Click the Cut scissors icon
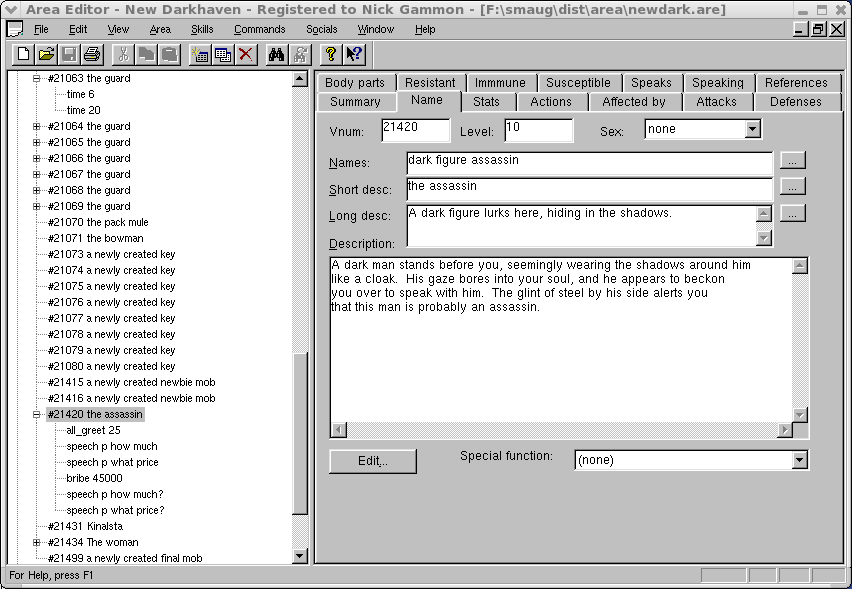The image size is (852, 589). 123,54
